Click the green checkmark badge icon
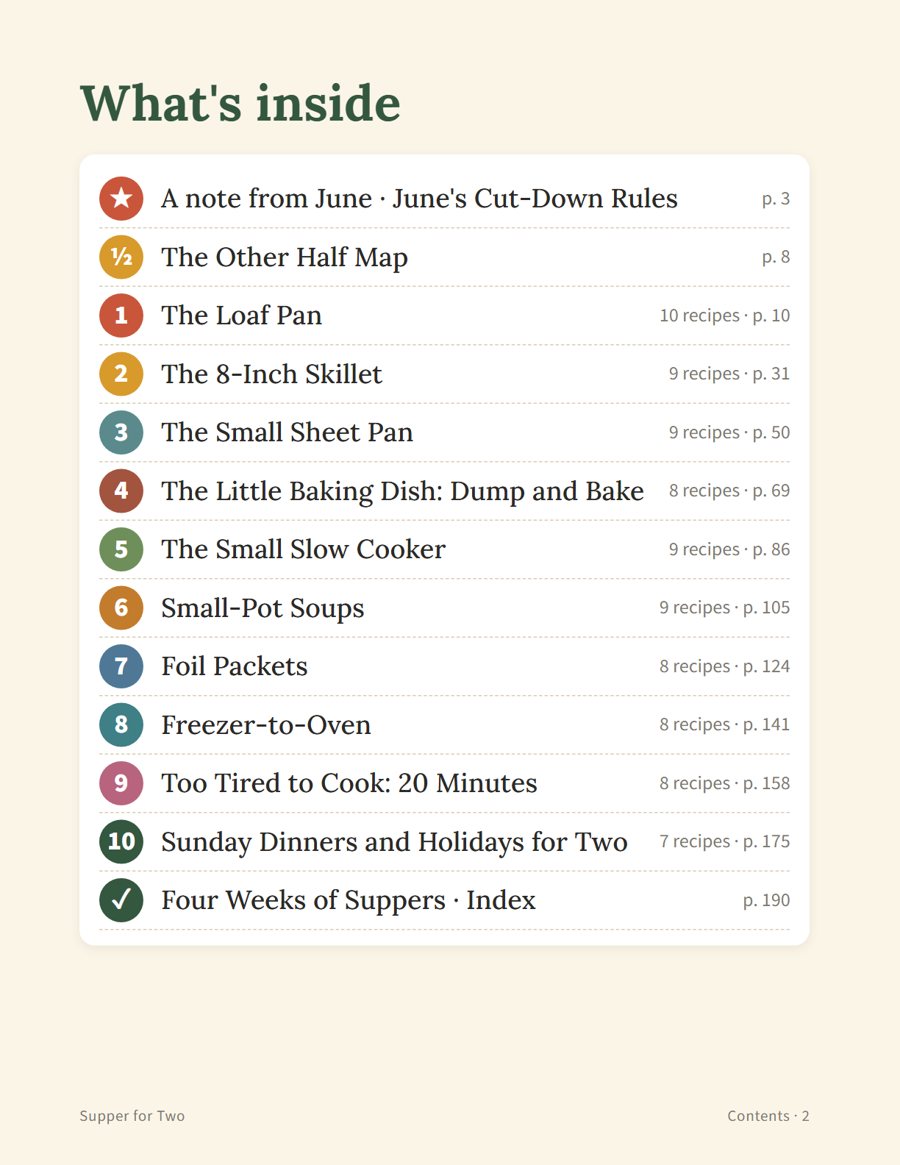 coord(121,900)
